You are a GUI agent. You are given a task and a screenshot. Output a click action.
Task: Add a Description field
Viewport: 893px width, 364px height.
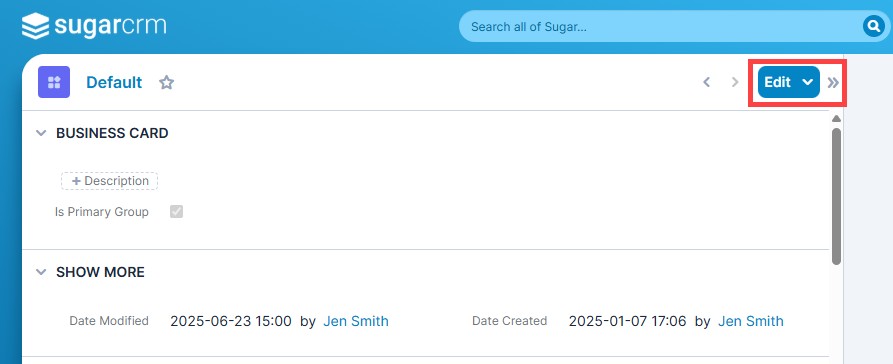click(x=109, y=181)
